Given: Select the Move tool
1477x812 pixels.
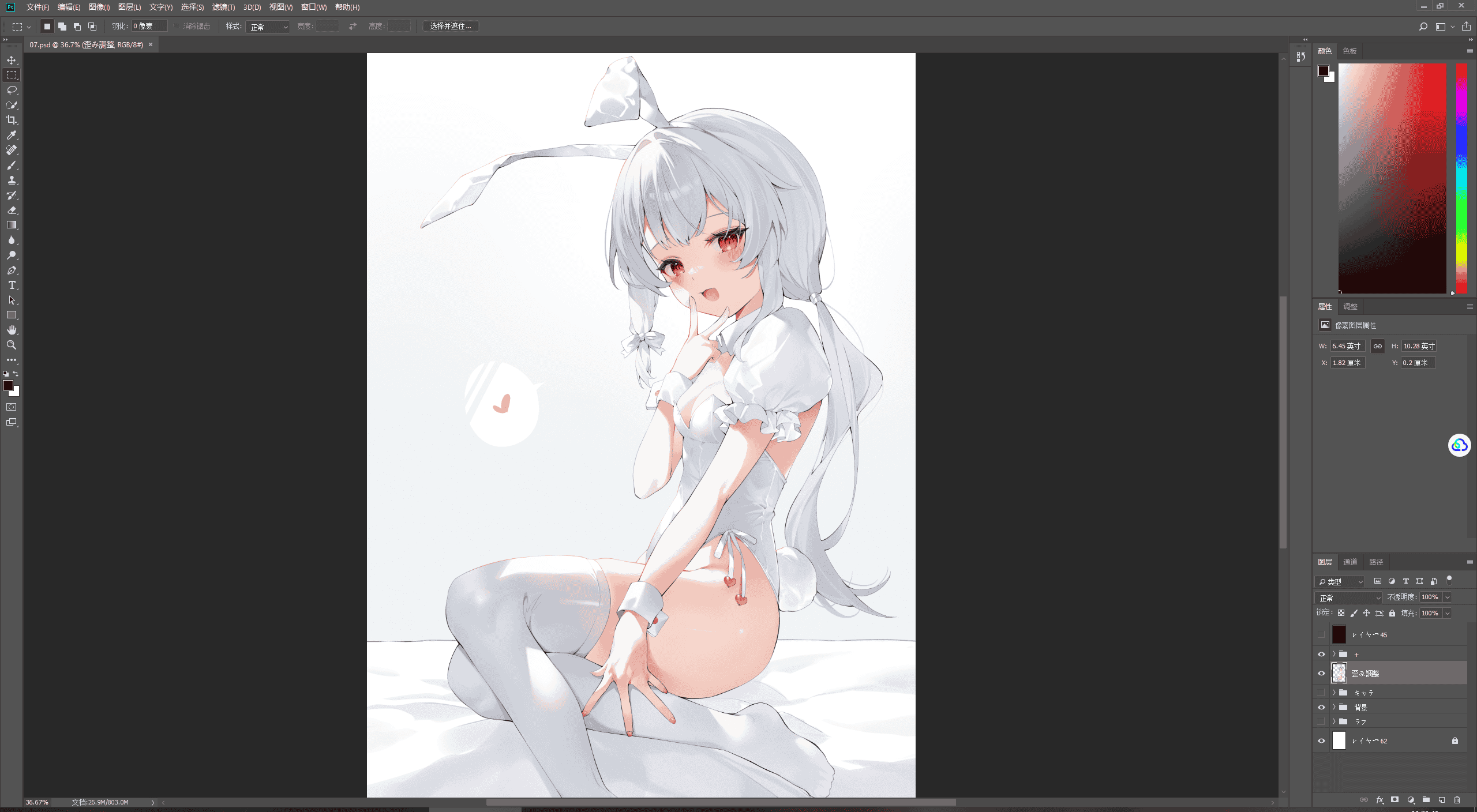Looking at the screenshot, I should click(x=12, y=60).
